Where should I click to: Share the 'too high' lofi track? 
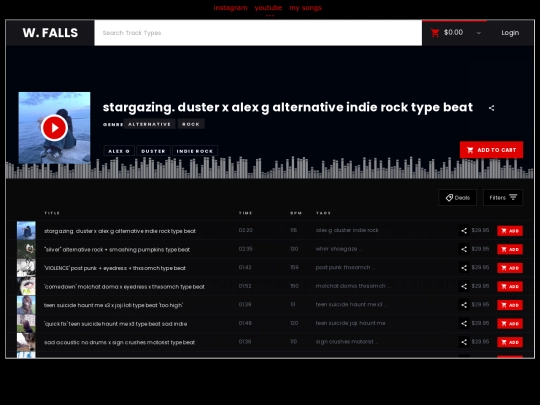464,305
